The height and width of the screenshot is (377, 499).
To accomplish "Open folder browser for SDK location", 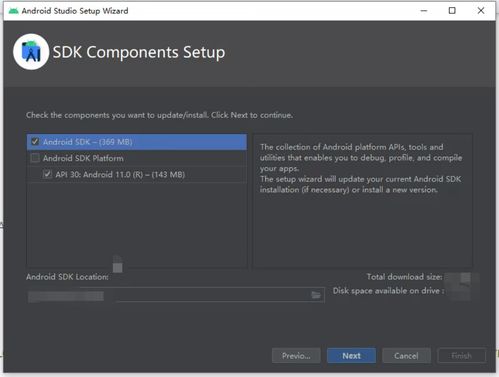I will (316, 295).
